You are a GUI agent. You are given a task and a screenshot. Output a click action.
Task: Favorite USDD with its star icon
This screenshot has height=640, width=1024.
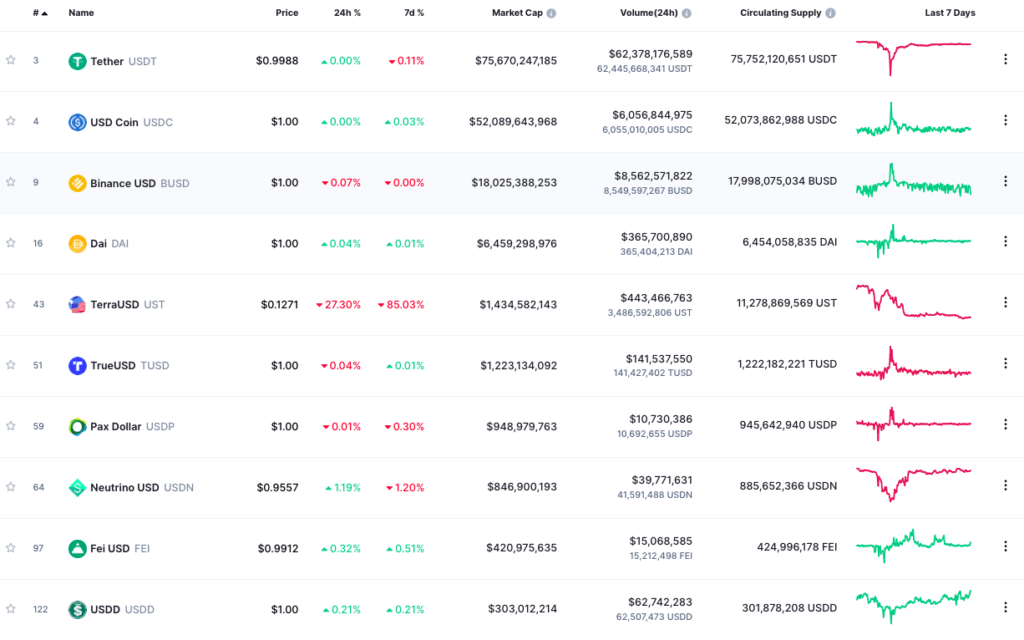tap(11, 608)
